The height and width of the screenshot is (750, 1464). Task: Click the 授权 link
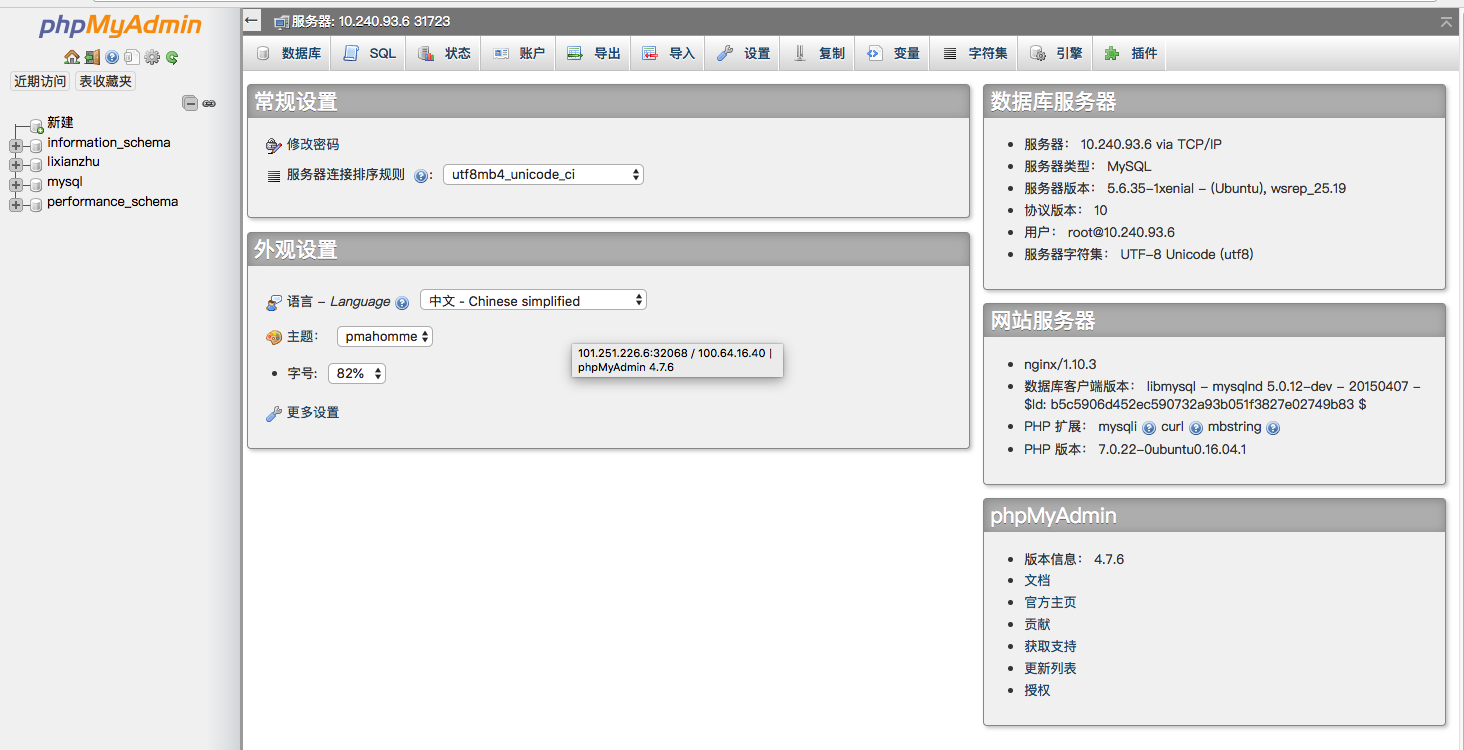(x=1037, y=690)
